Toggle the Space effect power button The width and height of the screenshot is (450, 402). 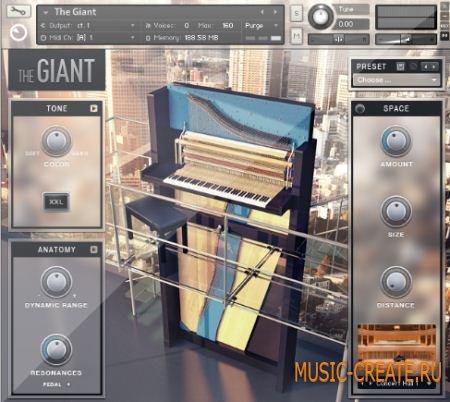tap(360, 109)
